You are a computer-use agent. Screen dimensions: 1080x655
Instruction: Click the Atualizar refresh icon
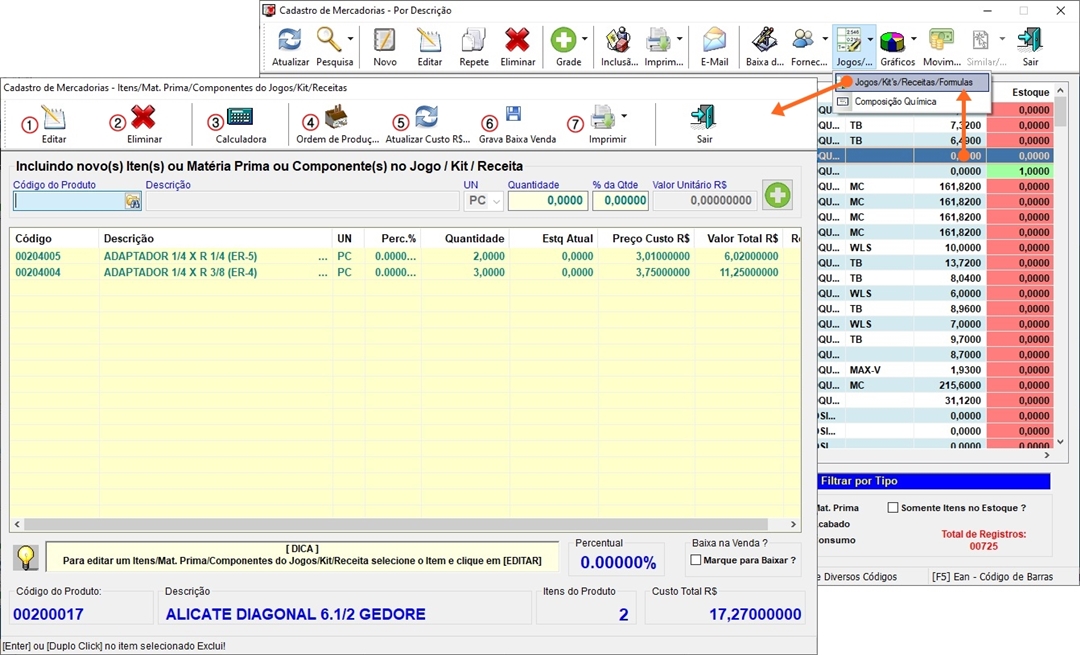(290, 41)
